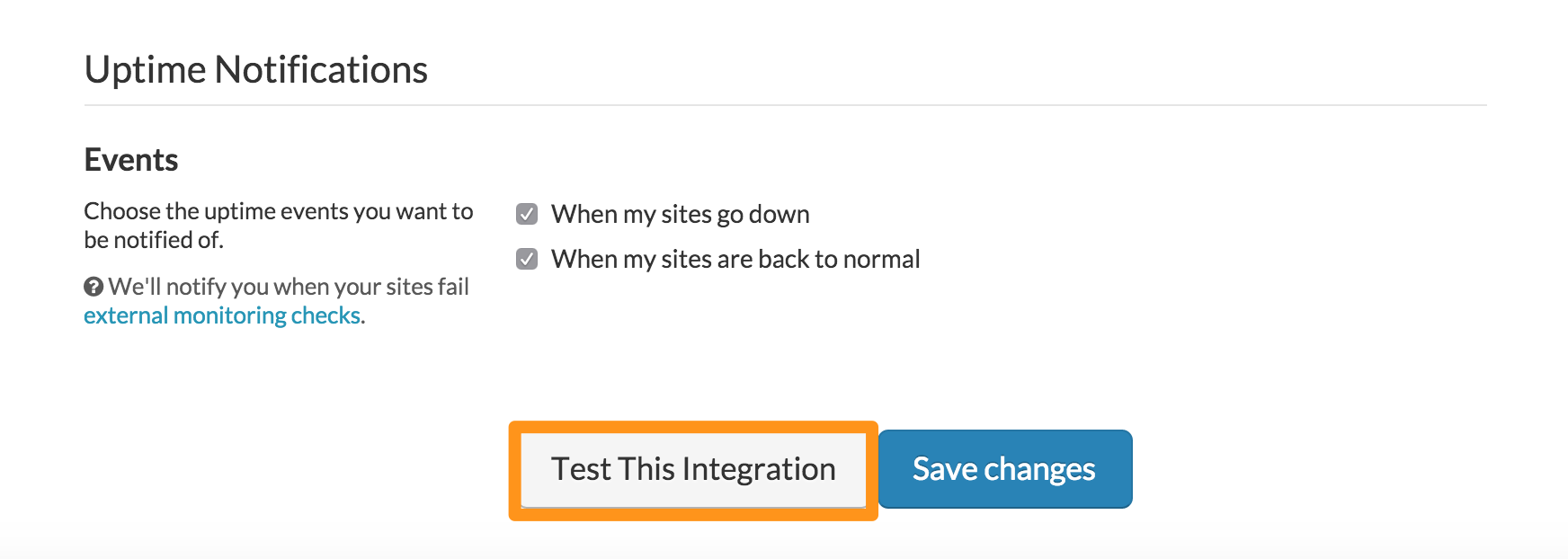Click the 'When my sites go down' label text

tap(681, 214)
